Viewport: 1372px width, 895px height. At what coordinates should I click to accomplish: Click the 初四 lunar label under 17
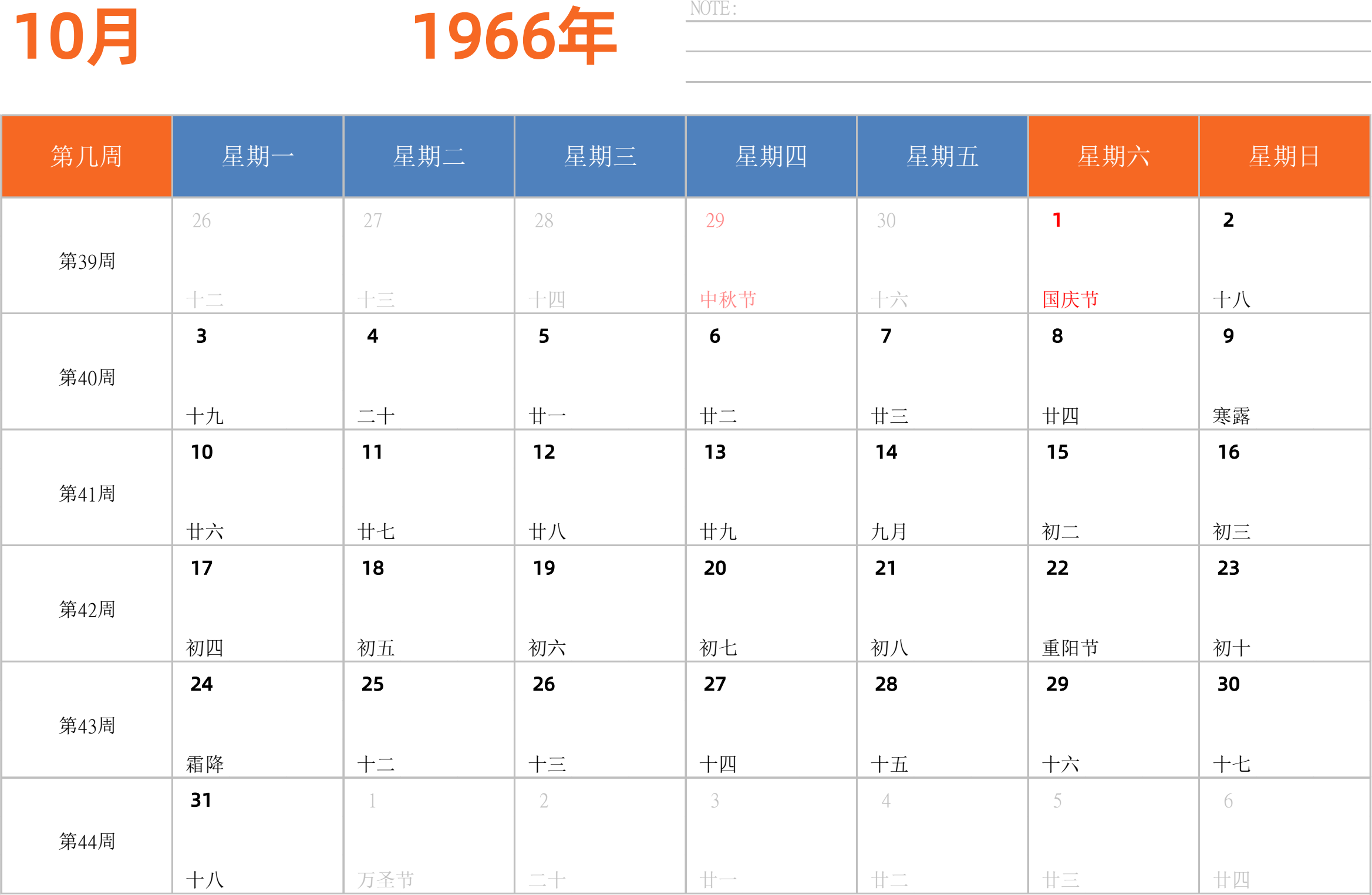tap(205, 648)
